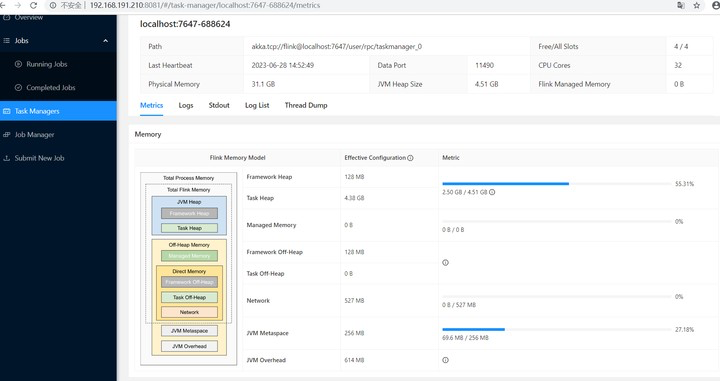Open the translate page icon
Viewport: 720px width, 381px height.
(x=681, y=6)
